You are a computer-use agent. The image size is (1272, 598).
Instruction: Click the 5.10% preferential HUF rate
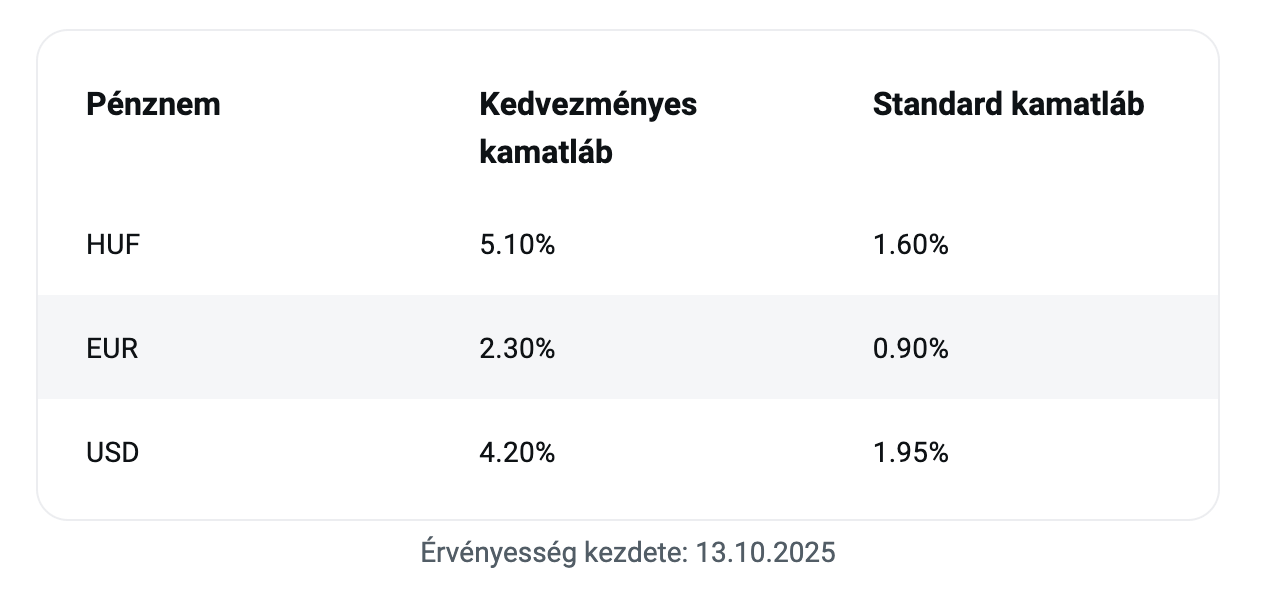pyautogui.click(x=517, y=244)
